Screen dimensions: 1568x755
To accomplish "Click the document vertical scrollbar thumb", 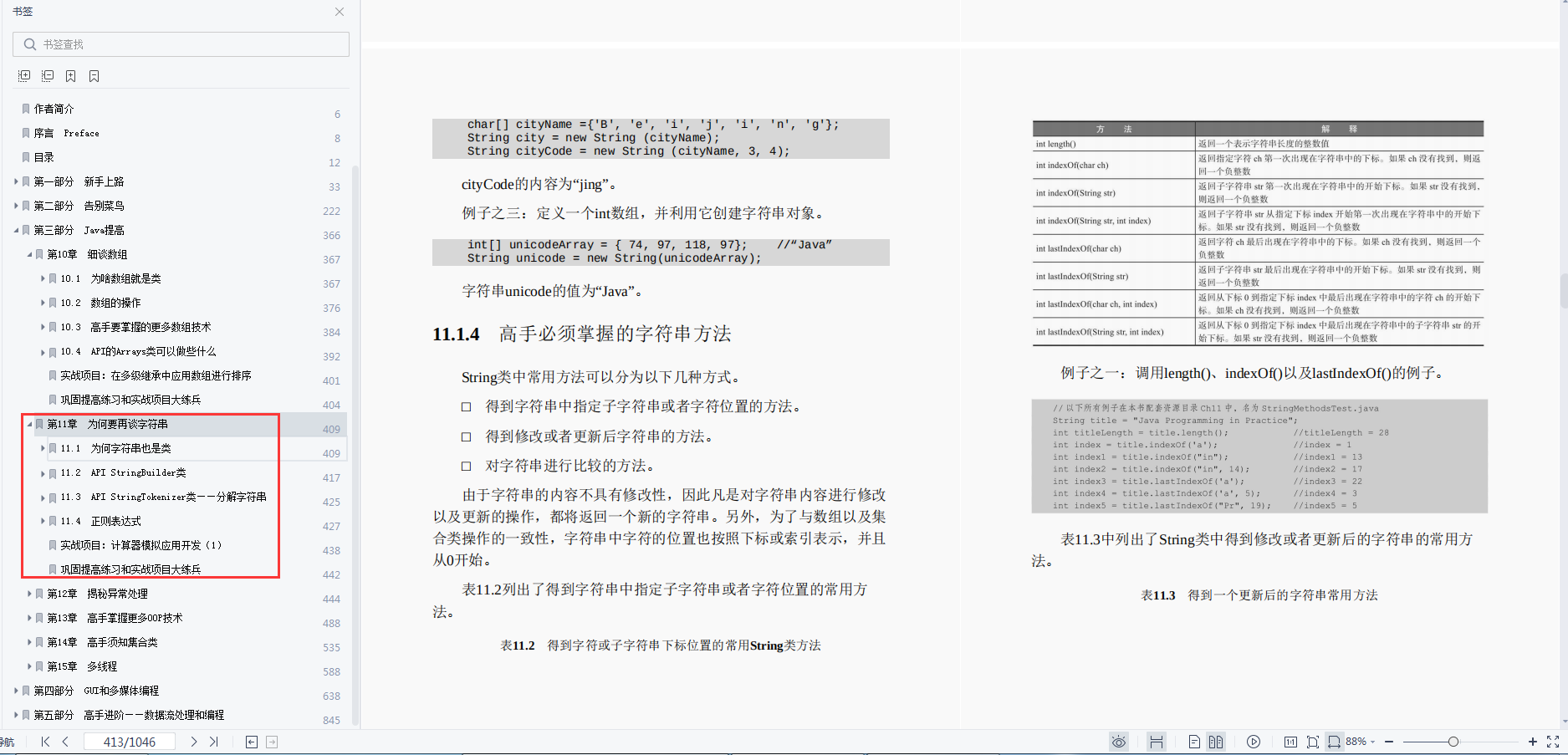I will point(1564,293).
